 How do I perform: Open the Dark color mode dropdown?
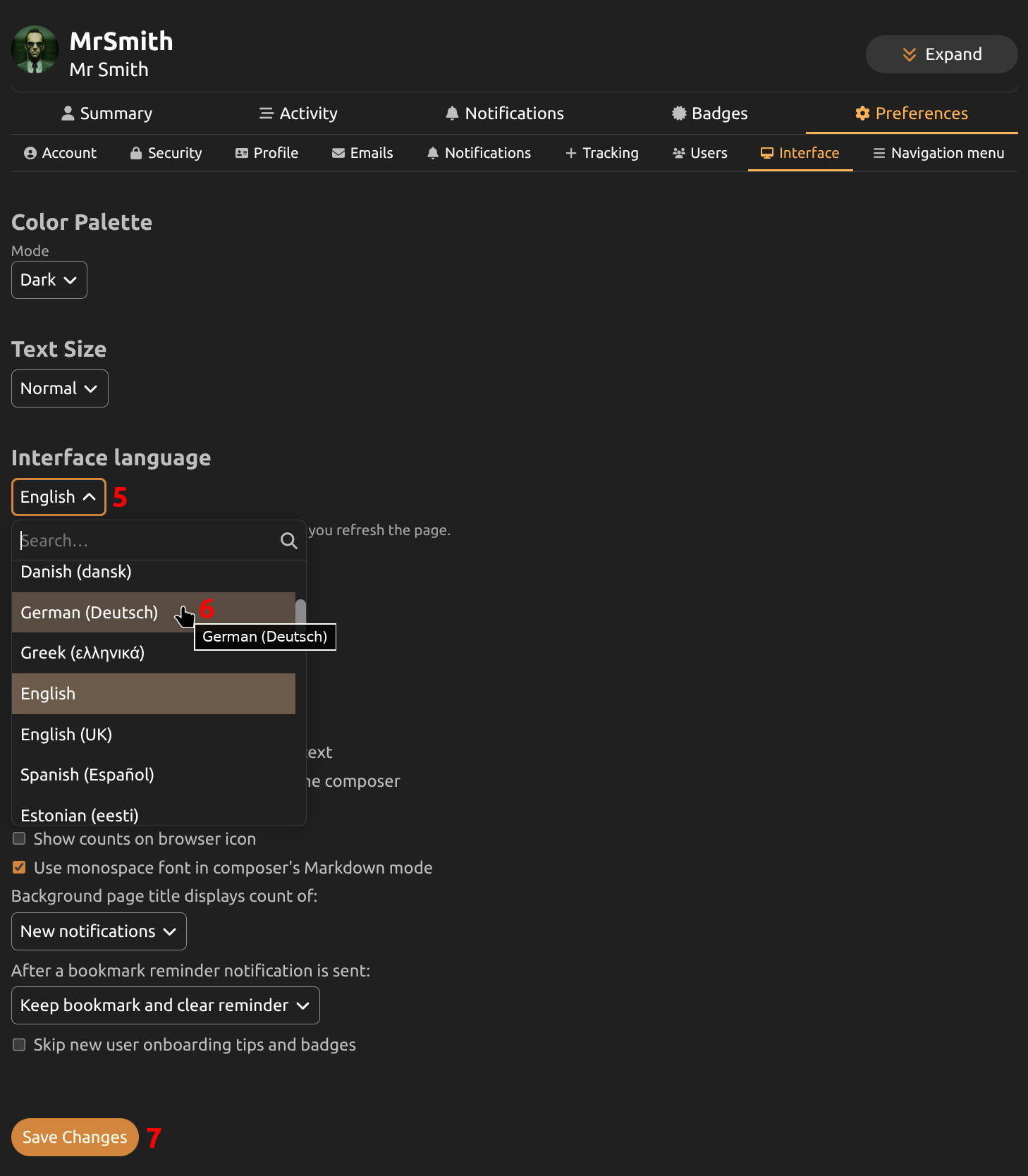coord(49,280)
